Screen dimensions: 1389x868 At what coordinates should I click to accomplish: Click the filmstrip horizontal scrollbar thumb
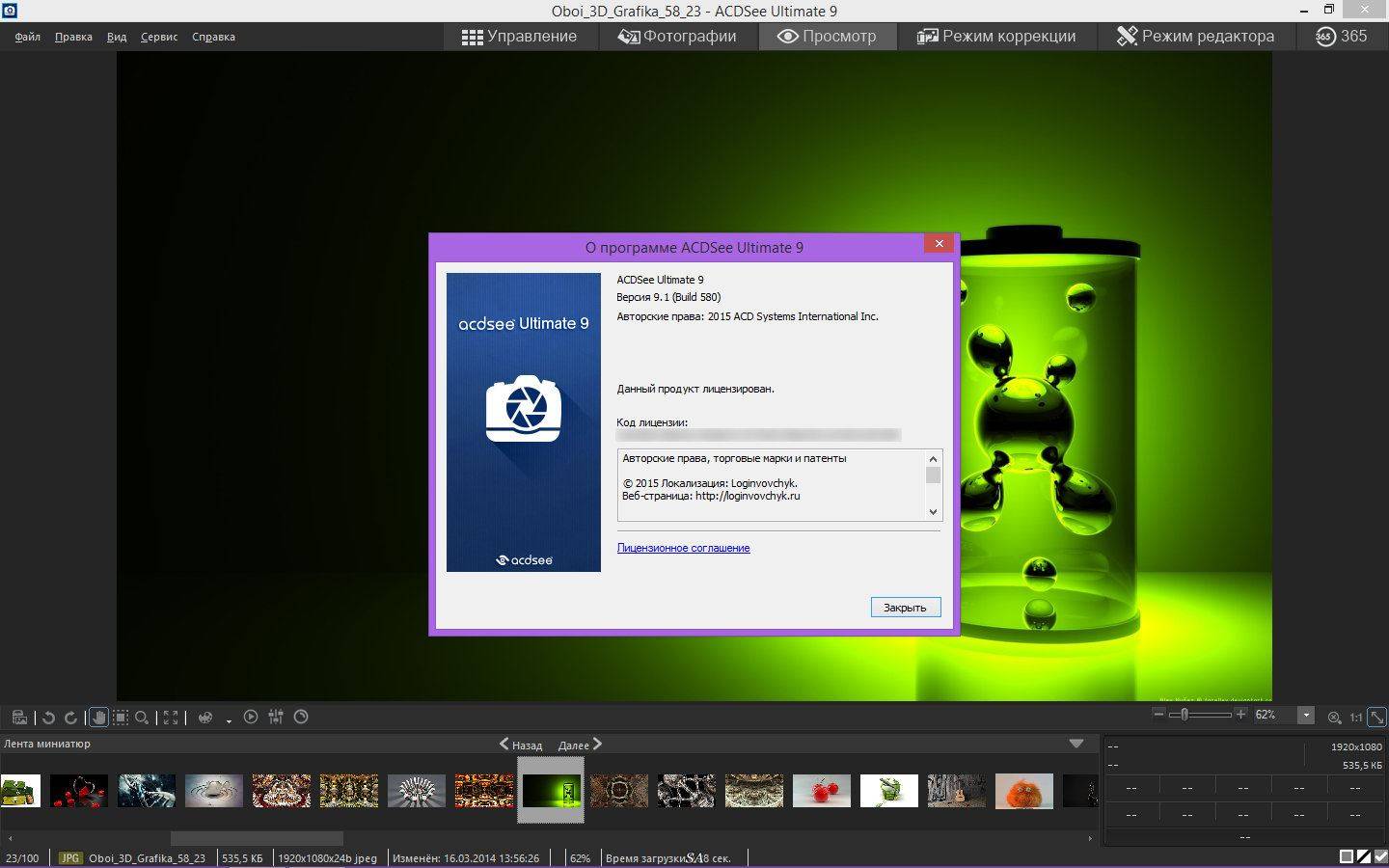257,838
